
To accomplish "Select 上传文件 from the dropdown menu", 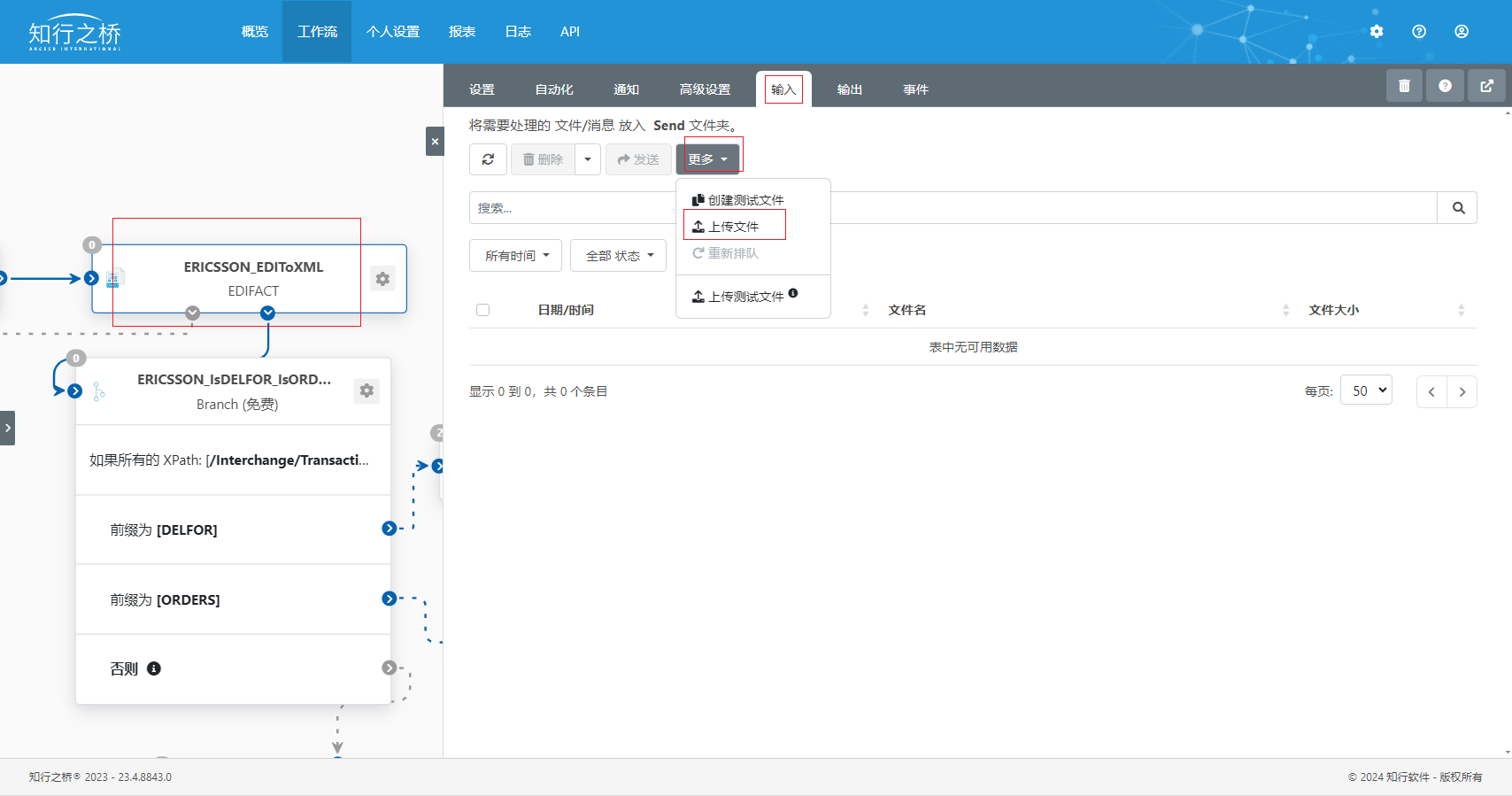I will tap(734, 227).
